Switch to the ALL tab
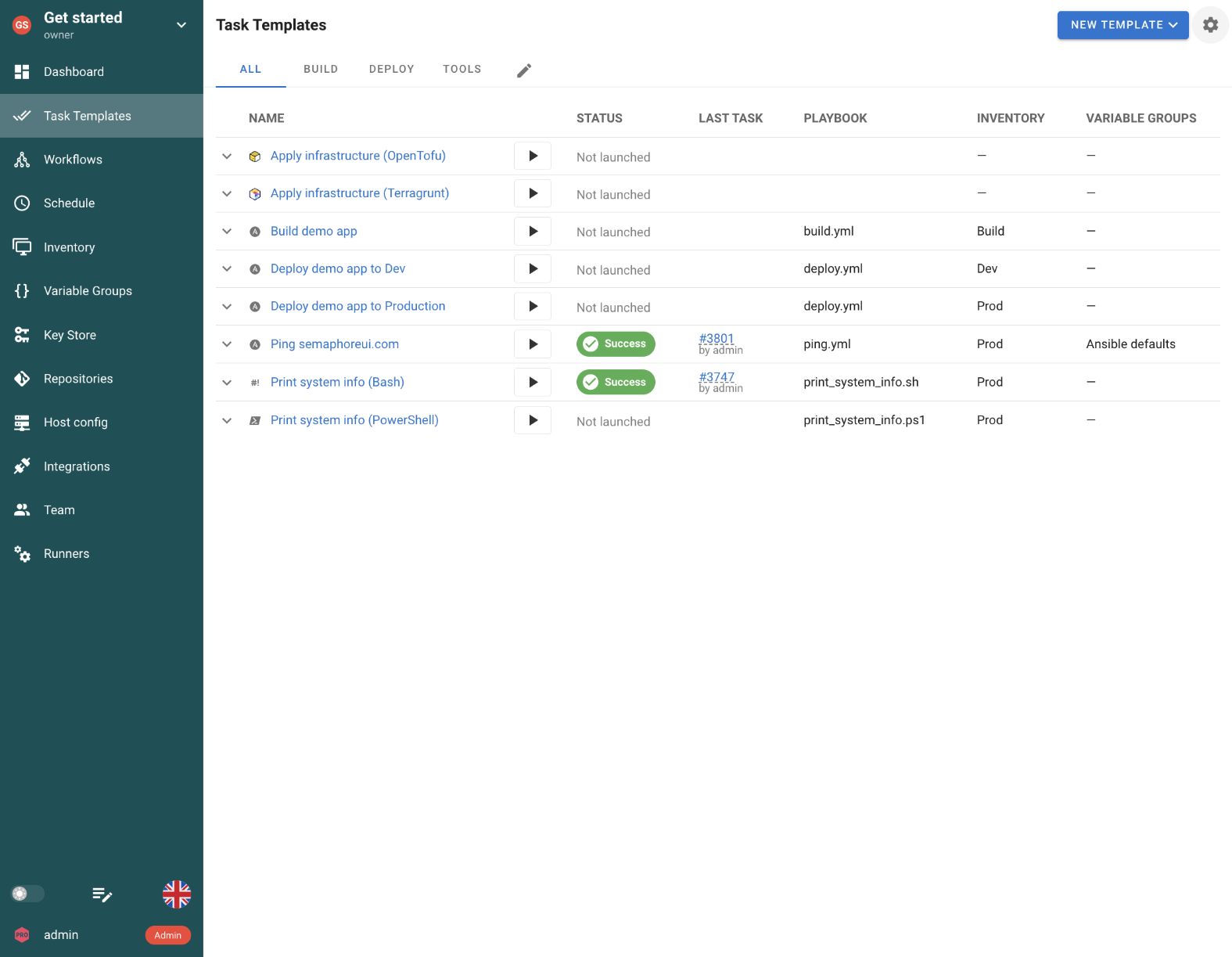Viewport: 1232px width, 957px height. (250, 70)
